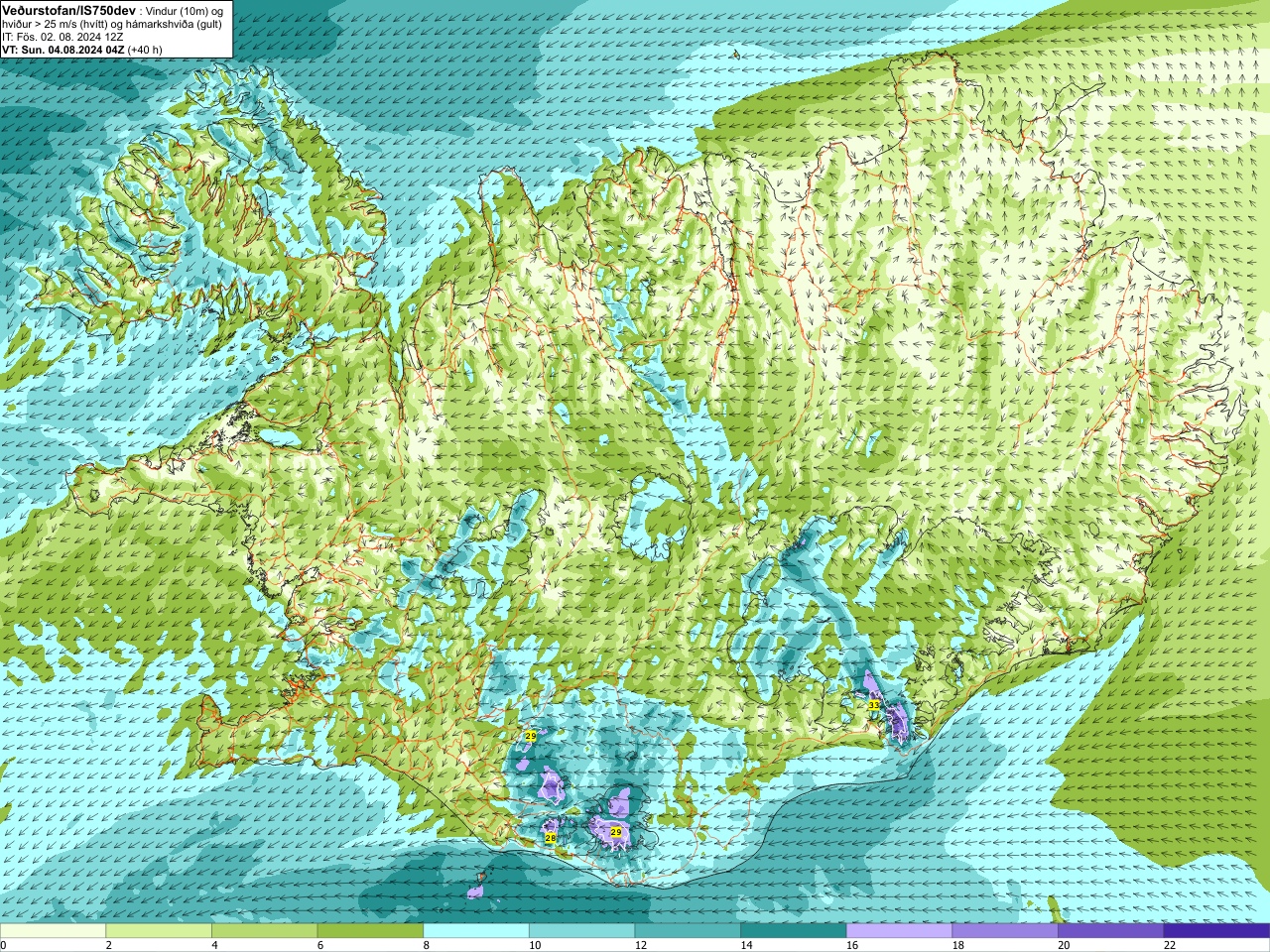This screenshot has width=1270, height=952.
Task: Click the '10' tick label on the scale
Action: point(535,945)
